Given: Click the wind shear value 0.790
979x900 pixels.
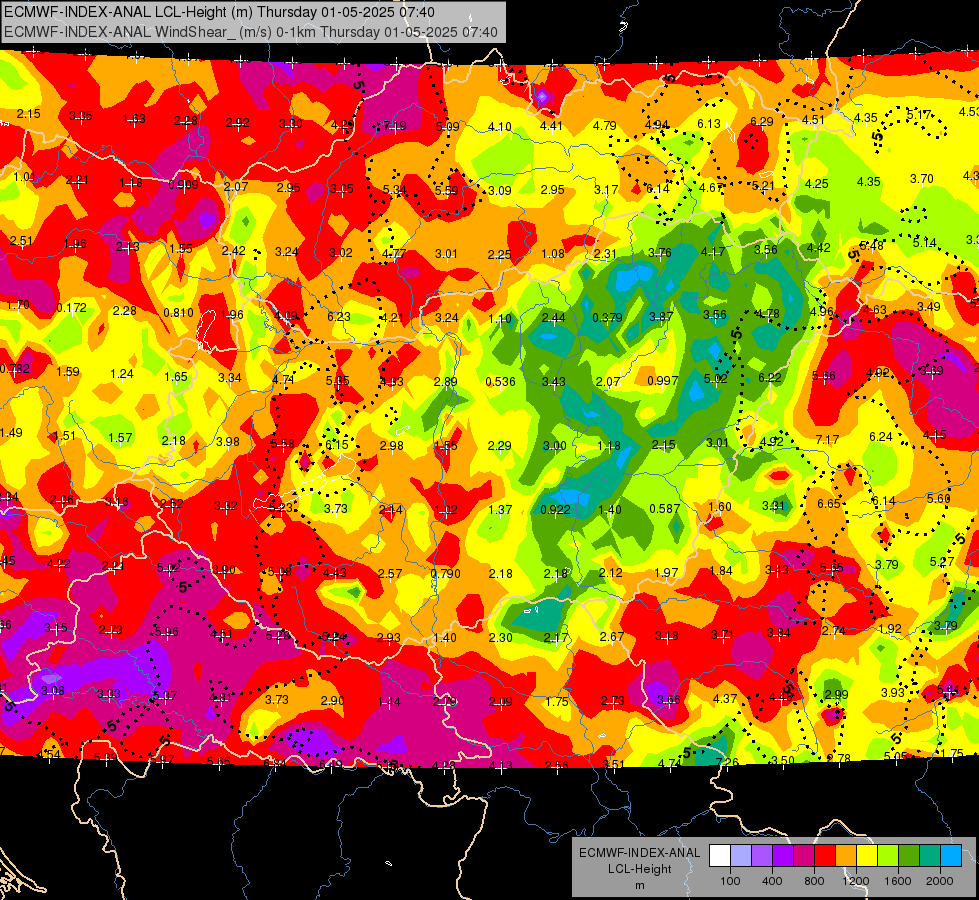Looking at the screenshot, I should coord(446,573).
